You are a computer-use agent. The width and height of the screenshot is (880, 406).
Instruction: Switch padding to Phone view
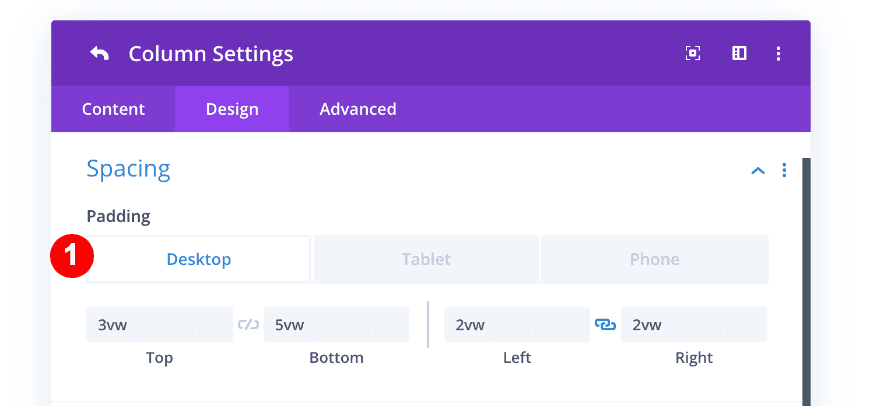coord(654,259)
